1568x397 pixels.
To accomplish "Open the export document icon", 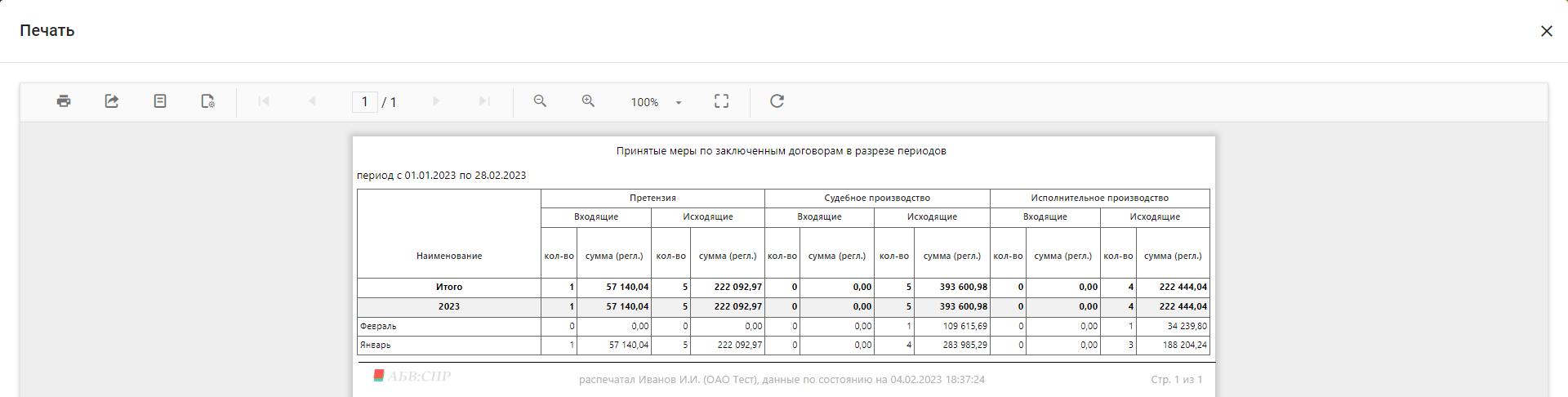I will [112, 101].
